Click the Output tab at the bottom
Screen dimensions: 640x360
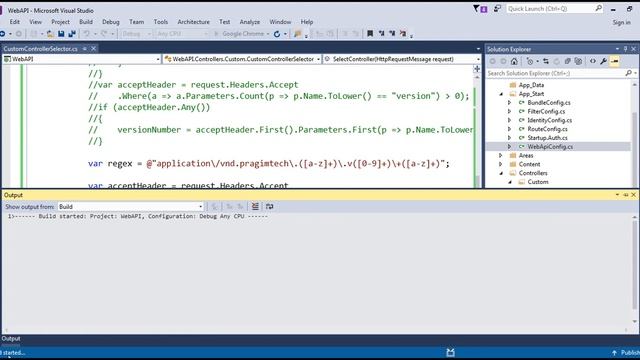point(11,339)
